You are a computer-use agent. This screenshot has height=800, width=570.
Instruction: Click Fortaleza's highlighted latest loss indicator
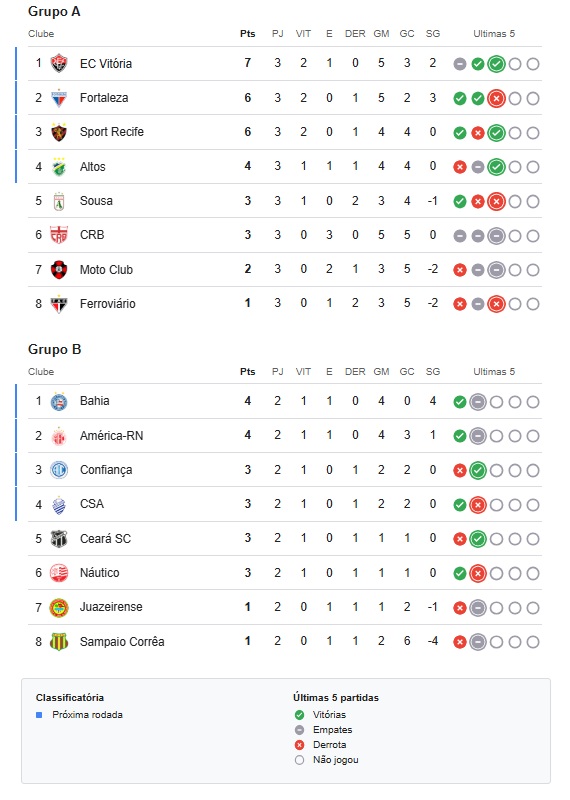point(496,98)
